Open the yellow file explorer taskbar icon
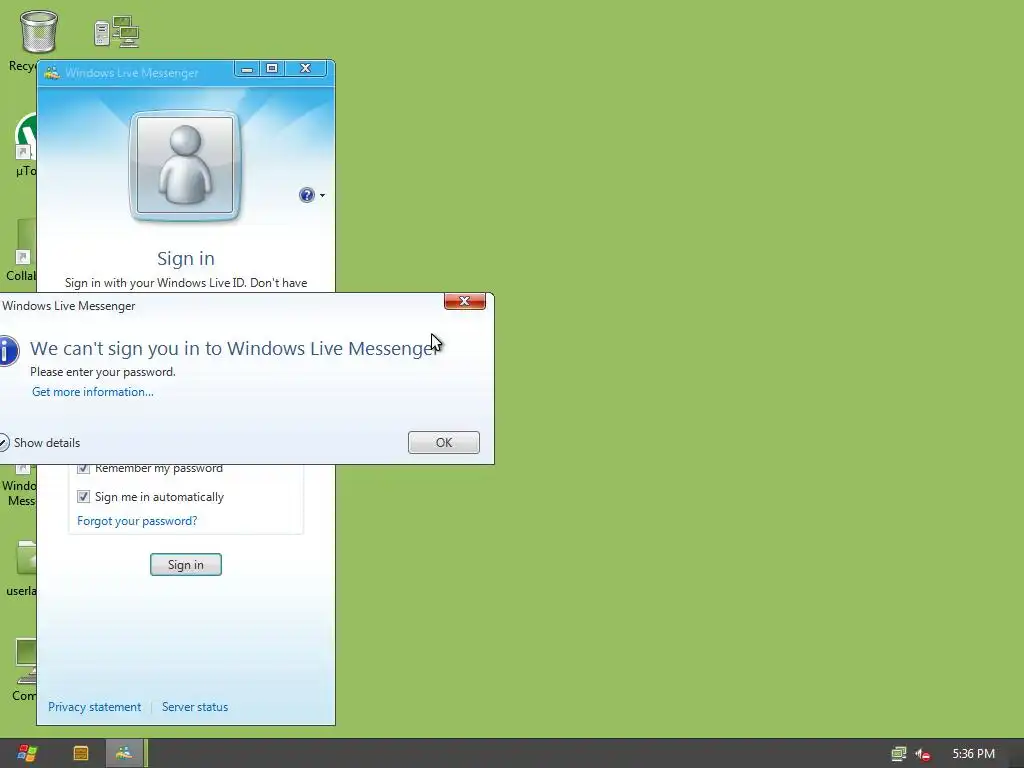Screen dimensions: 1024x768 [x=81, y=753]
